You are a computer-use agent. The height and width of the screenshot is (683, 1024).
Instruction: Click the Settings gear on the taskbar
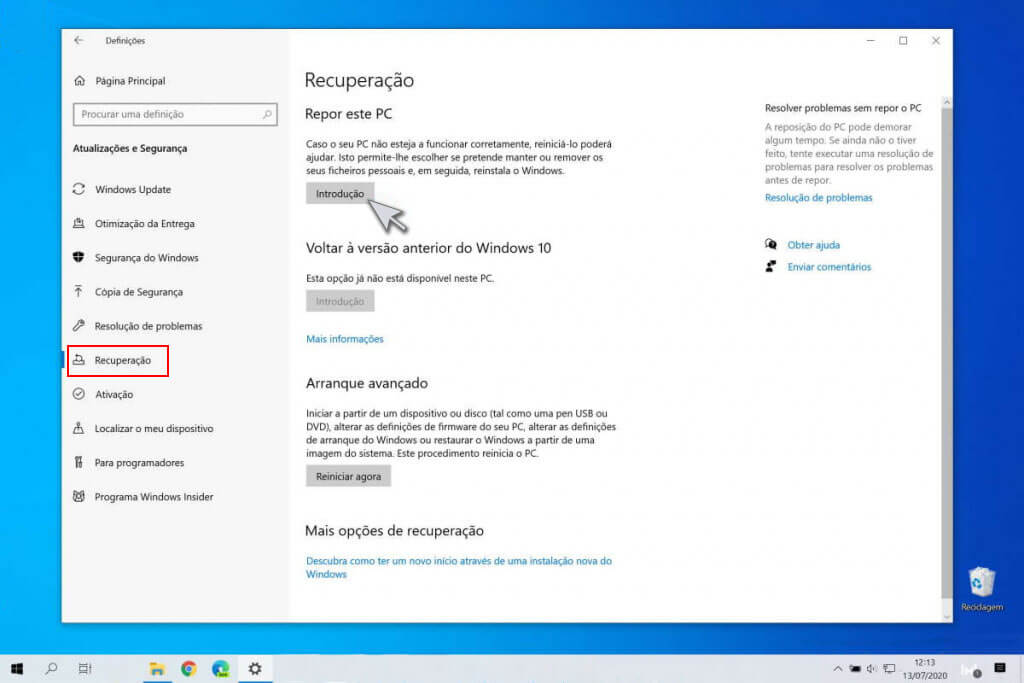coord(255,668)
